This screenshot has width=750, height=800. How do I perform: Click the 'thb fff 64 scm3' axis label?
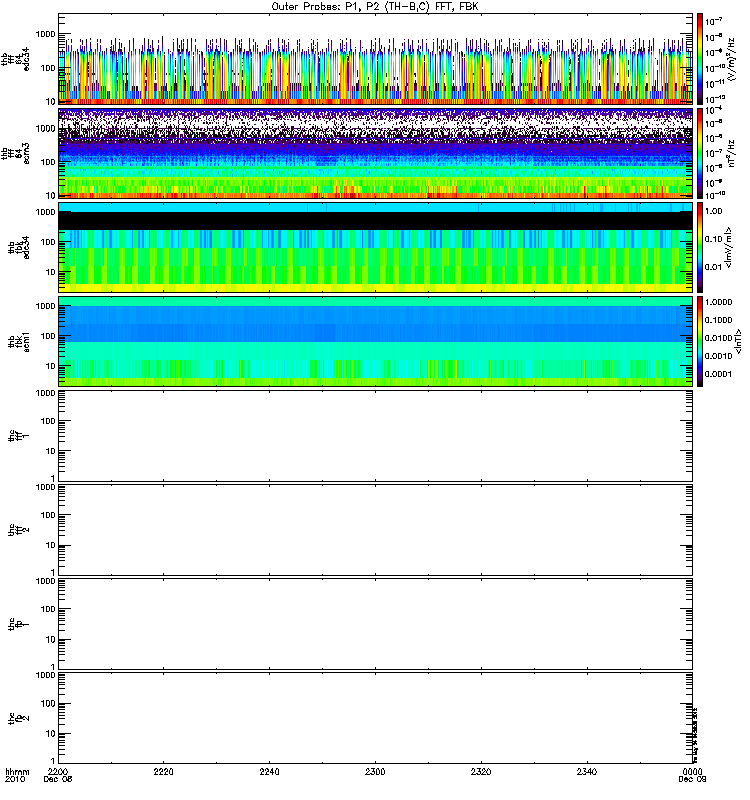point(15,154)
